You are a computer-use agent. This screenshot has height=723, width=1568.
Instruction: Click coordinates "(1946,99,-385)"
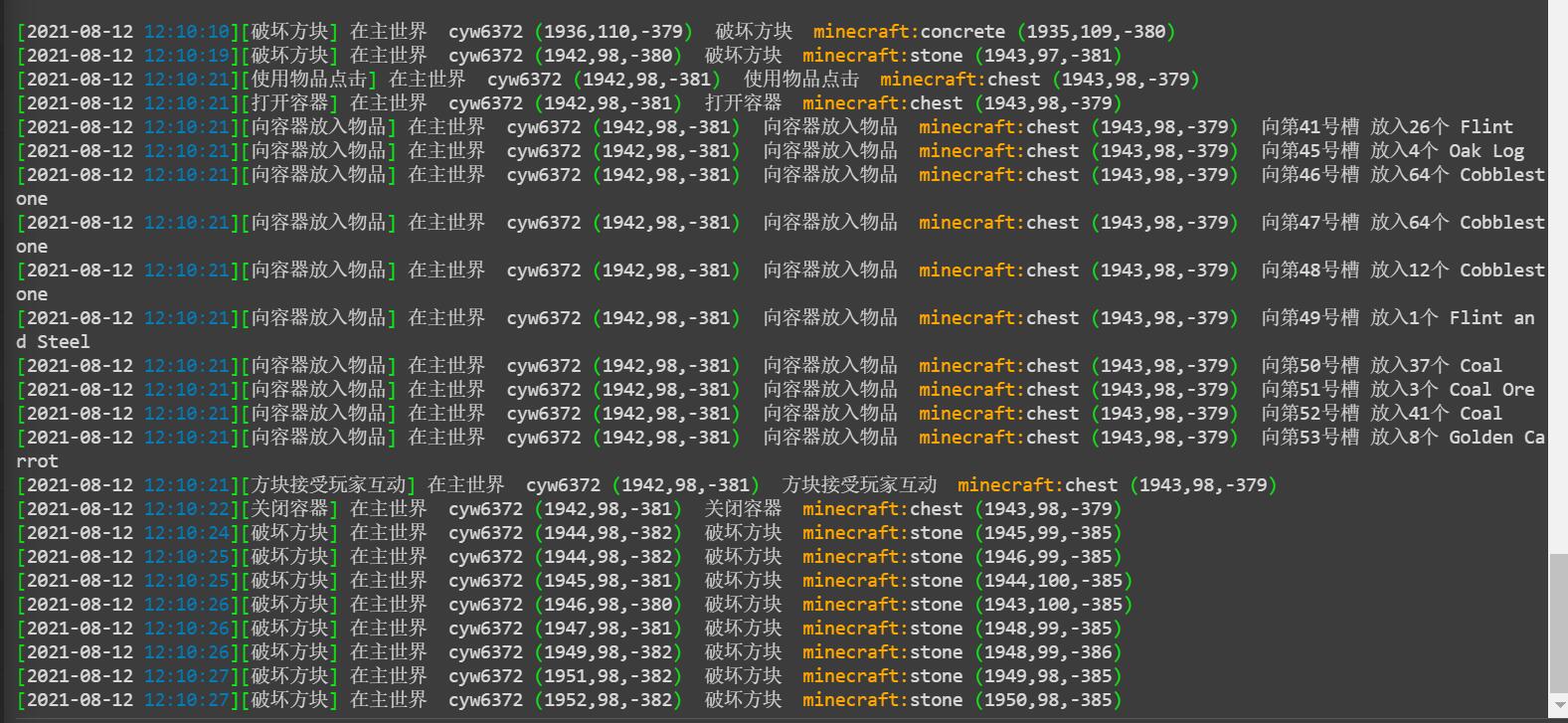[x=1048, y=557]
